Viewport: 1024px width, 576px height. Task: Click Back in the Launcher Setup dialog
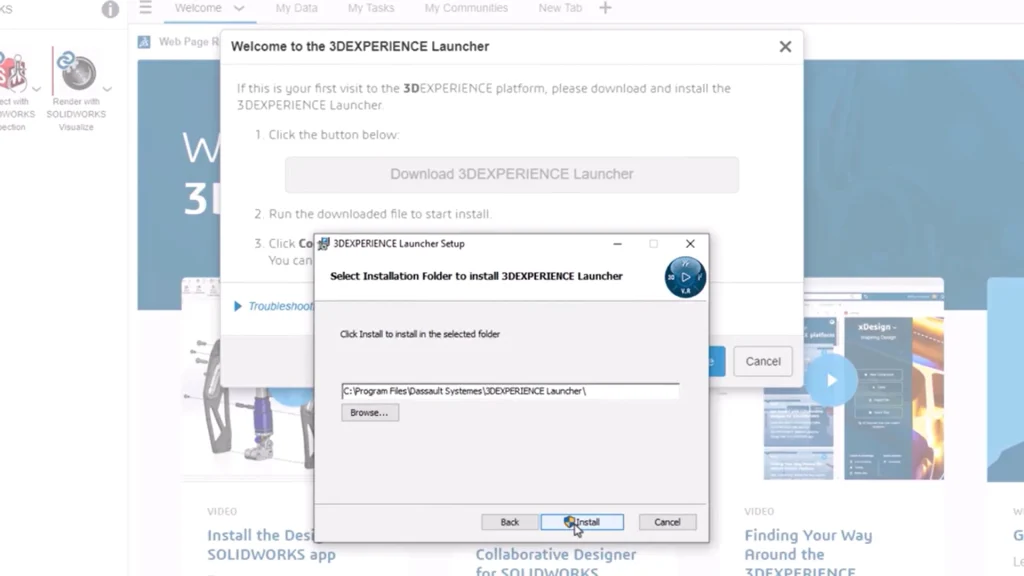pos(509,522)
